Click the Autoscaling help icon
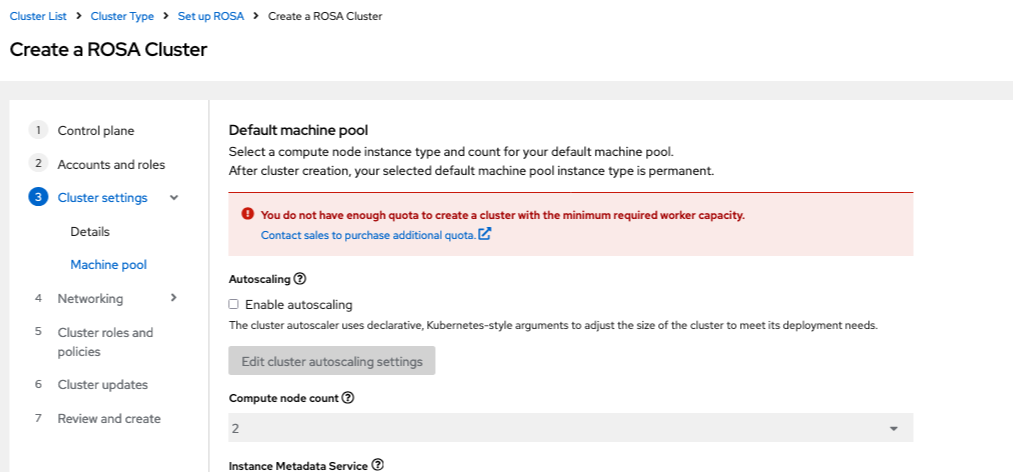The width and height of the screenshot is (1013, 472). coord(299,278)
